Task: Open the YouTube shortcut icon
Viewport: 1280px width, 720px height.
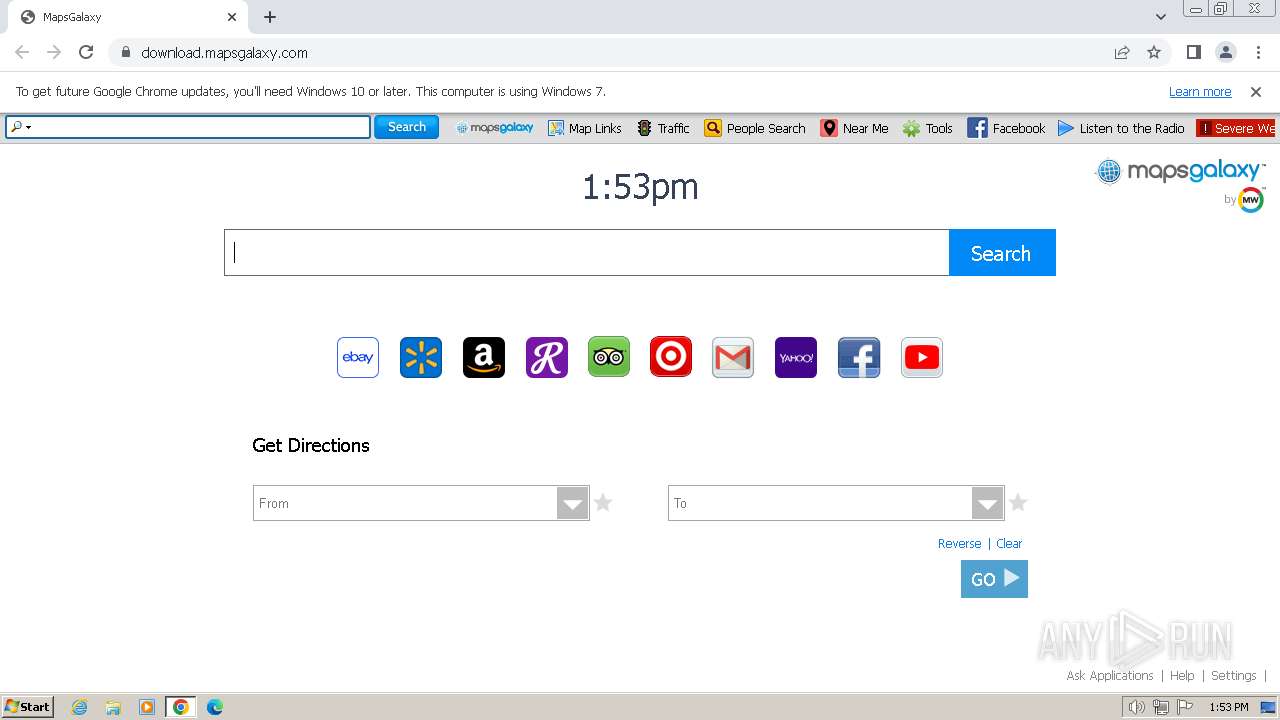Action: point(922,357)
